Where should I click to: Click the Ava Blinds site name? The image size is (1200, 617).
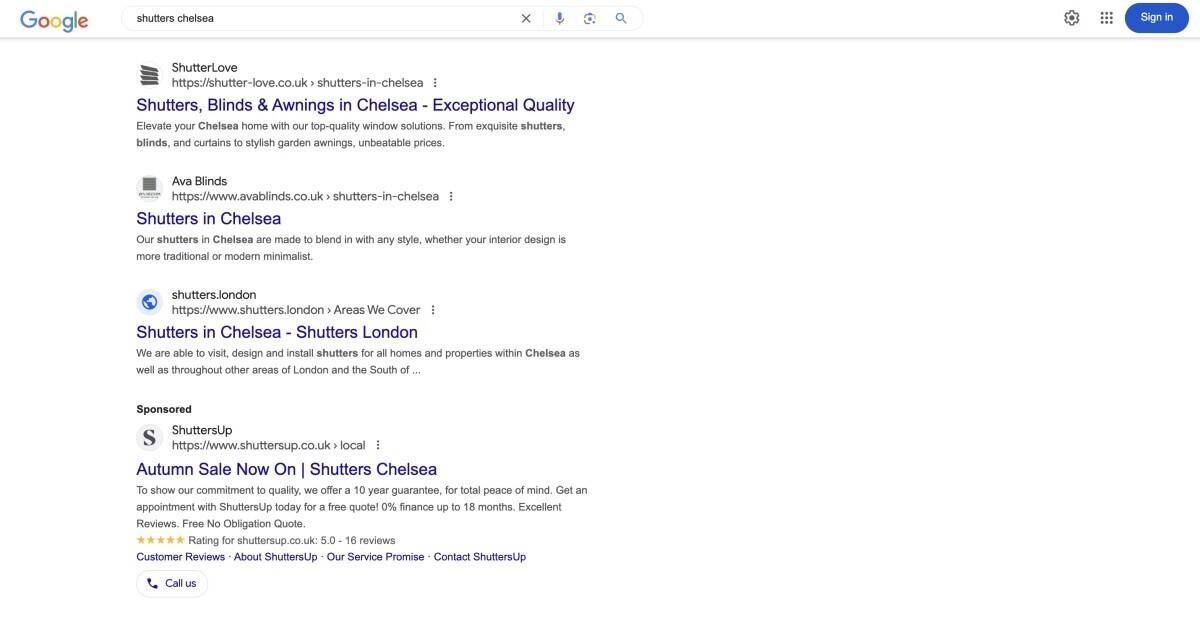[x=199, y=181]
